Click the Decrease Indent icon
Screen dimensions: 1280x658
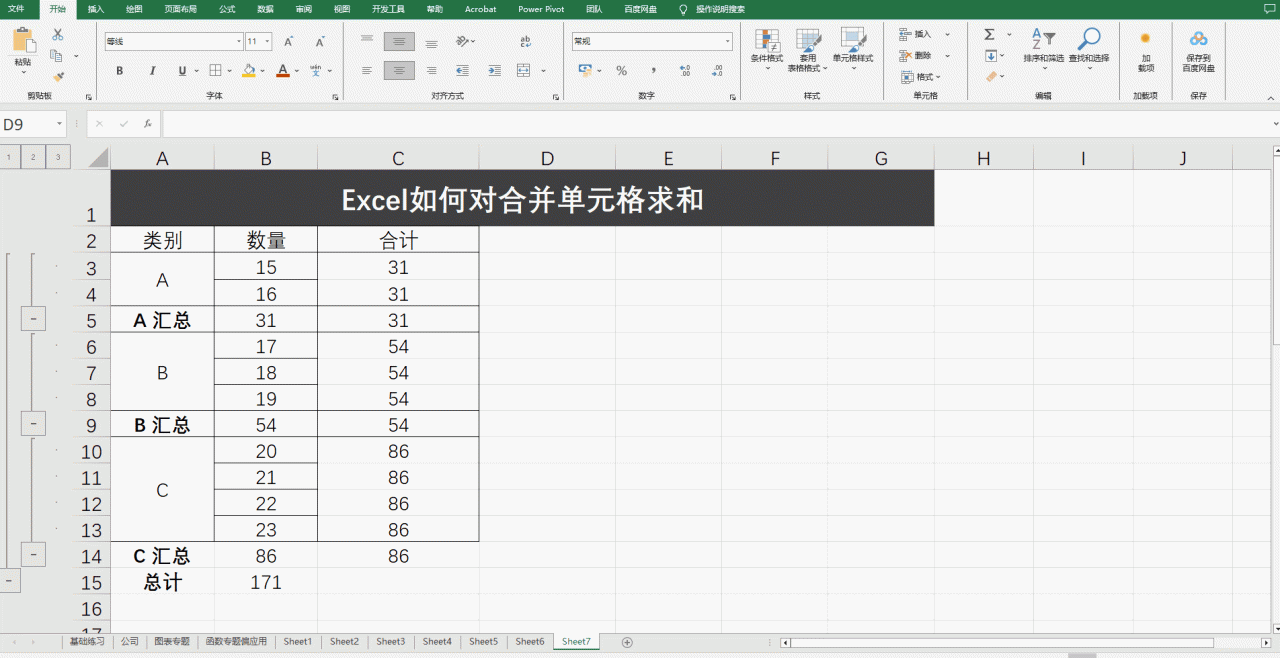pos(462,71)
